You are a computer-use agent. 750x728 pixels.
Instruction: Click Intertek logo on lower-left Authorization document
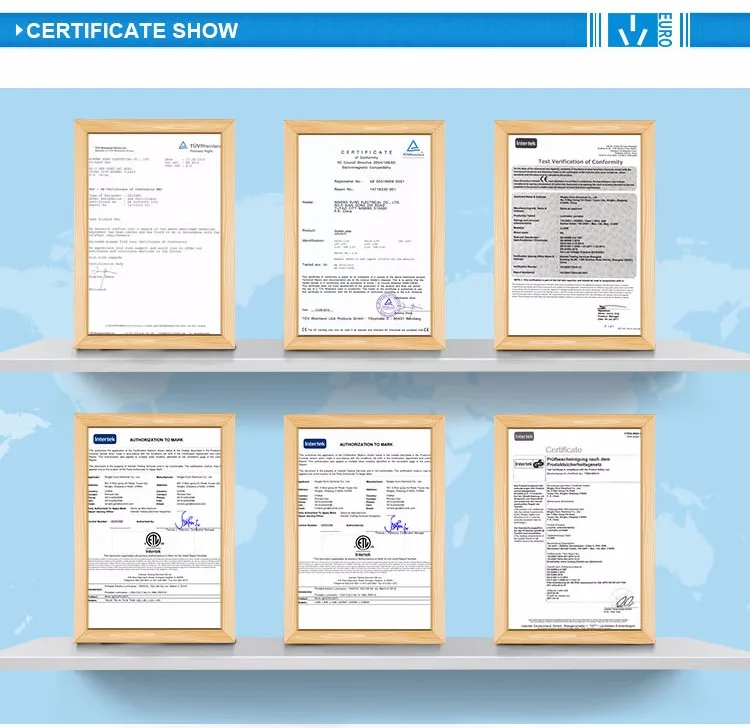pos(105,439)
